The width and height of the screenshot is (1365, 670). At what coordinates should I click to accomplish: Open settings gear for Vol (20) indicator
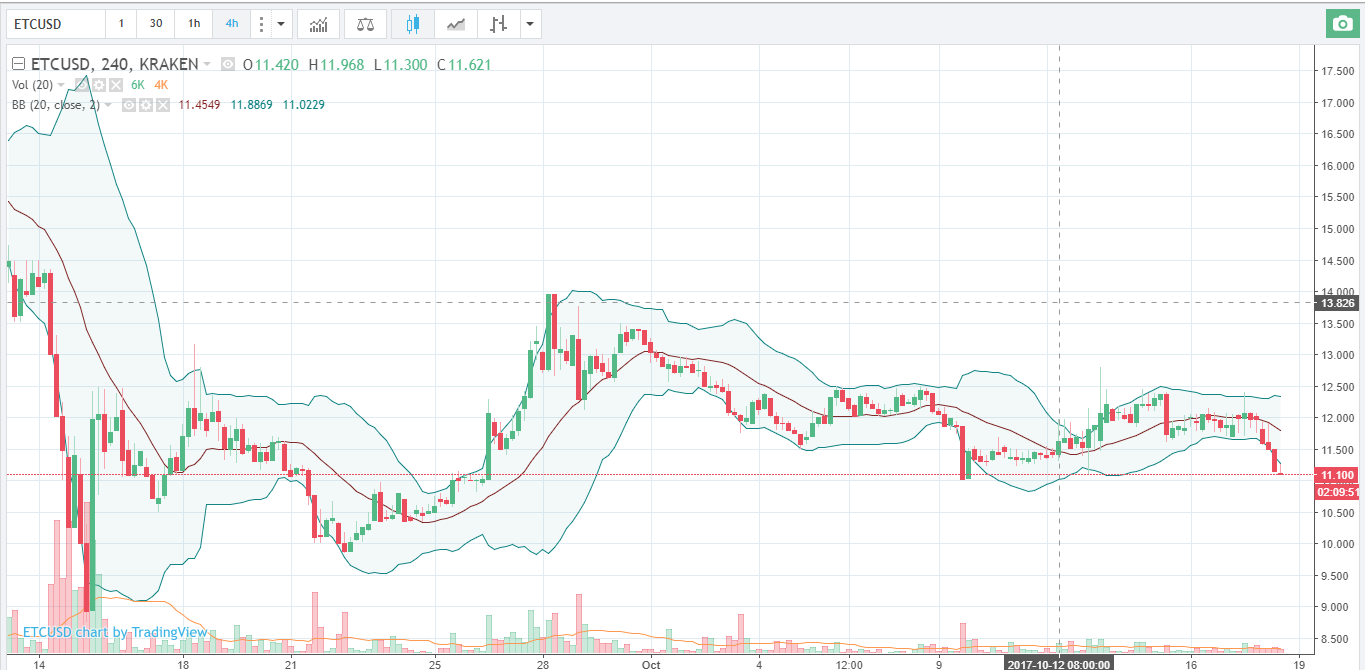(99, 85)
